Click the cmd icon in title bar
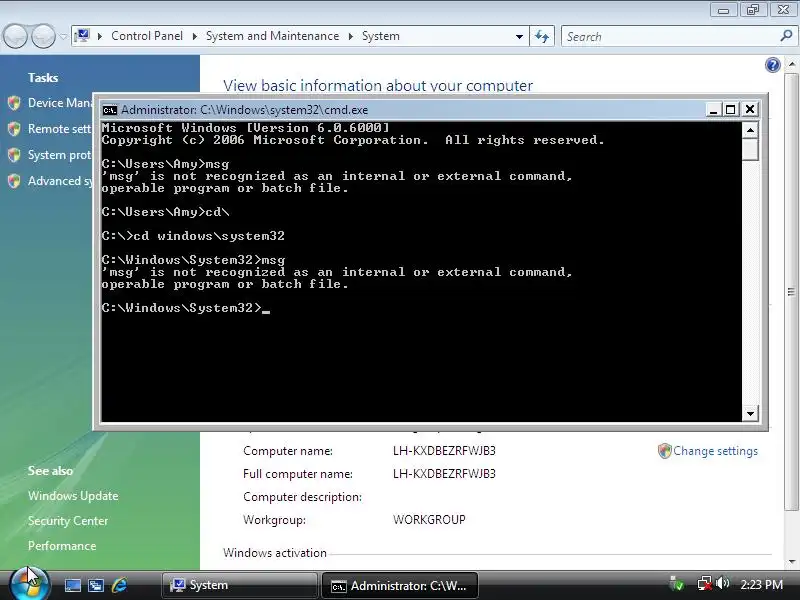This screenshot has width=800, height=600. [x=109, y=110]
